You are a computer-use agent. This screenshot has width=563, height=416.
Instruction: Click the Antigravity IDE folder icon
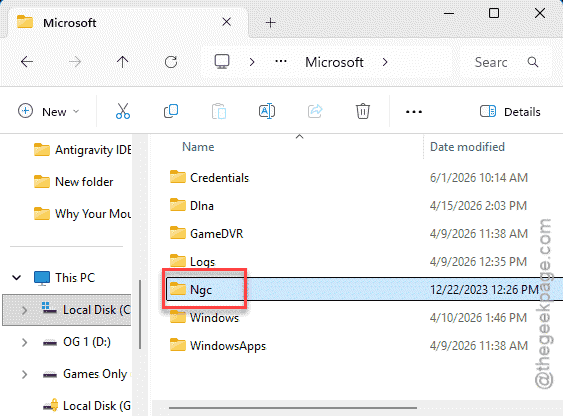click(x=42, y=150)
